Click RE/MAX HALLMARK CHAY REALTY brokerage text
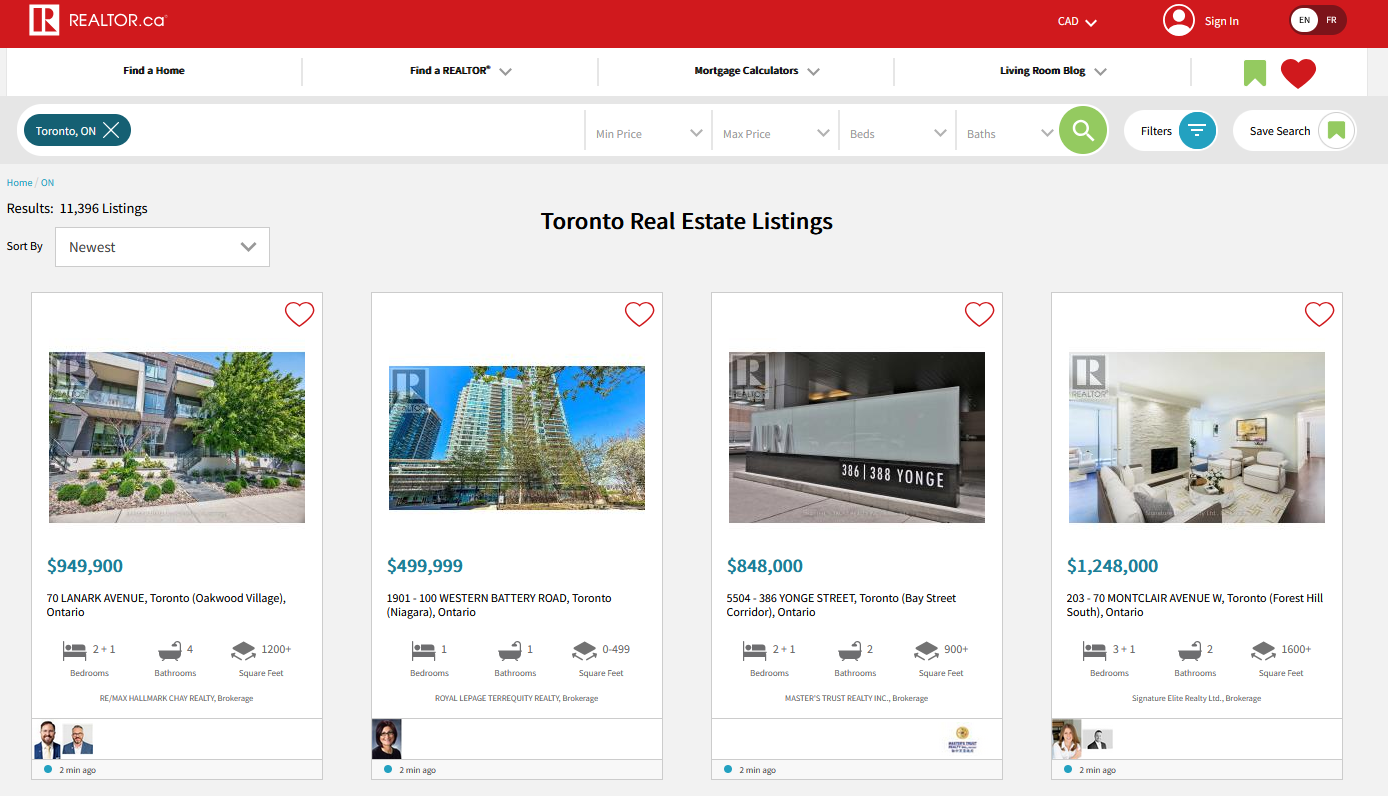 pos(177,698)
